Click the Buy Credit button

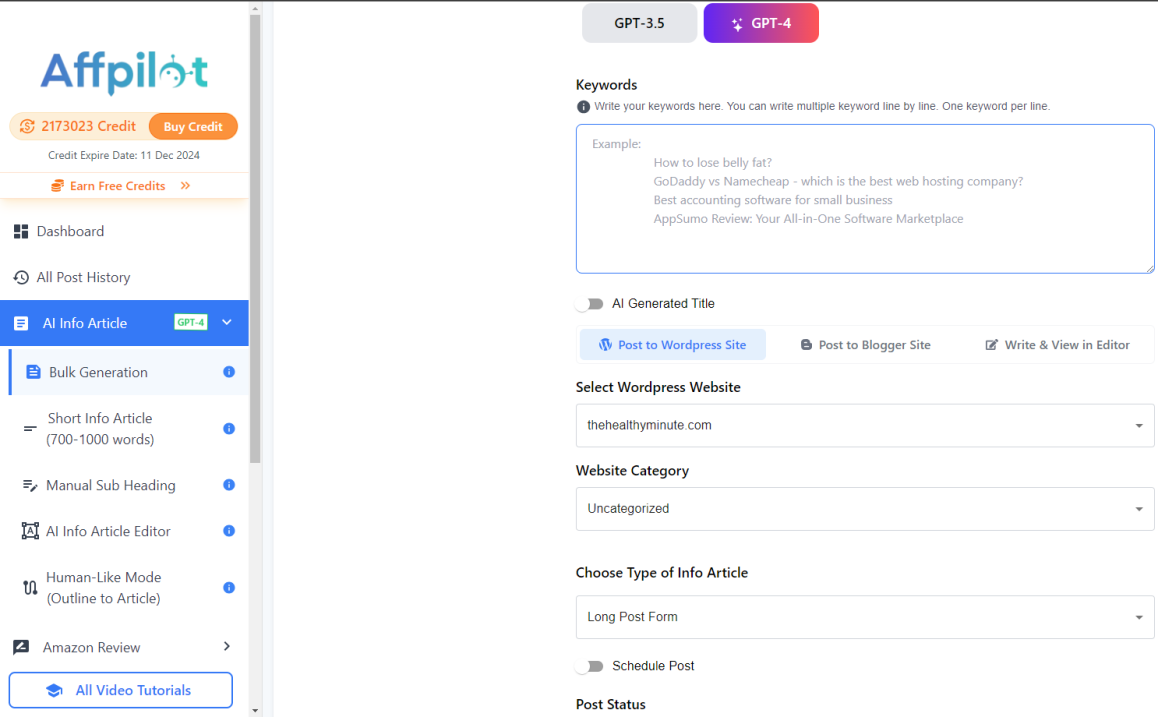click(x=193, y=126)
